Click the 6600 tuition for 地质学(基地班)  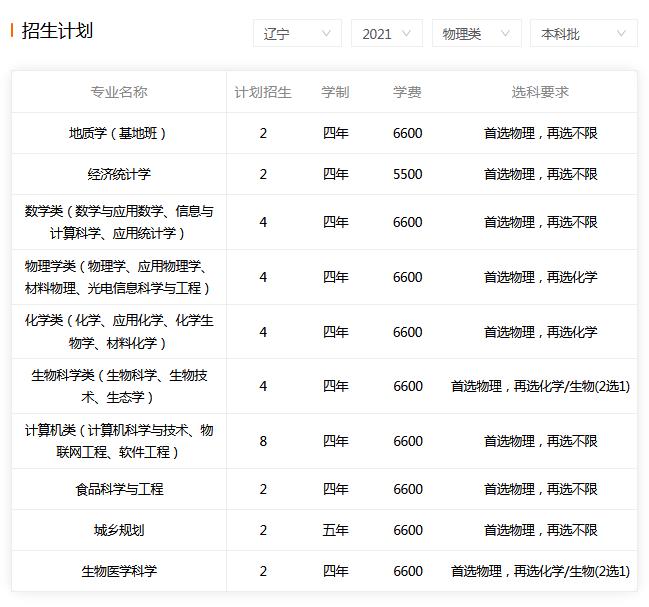pyautogui.click(x=408, y=133)
